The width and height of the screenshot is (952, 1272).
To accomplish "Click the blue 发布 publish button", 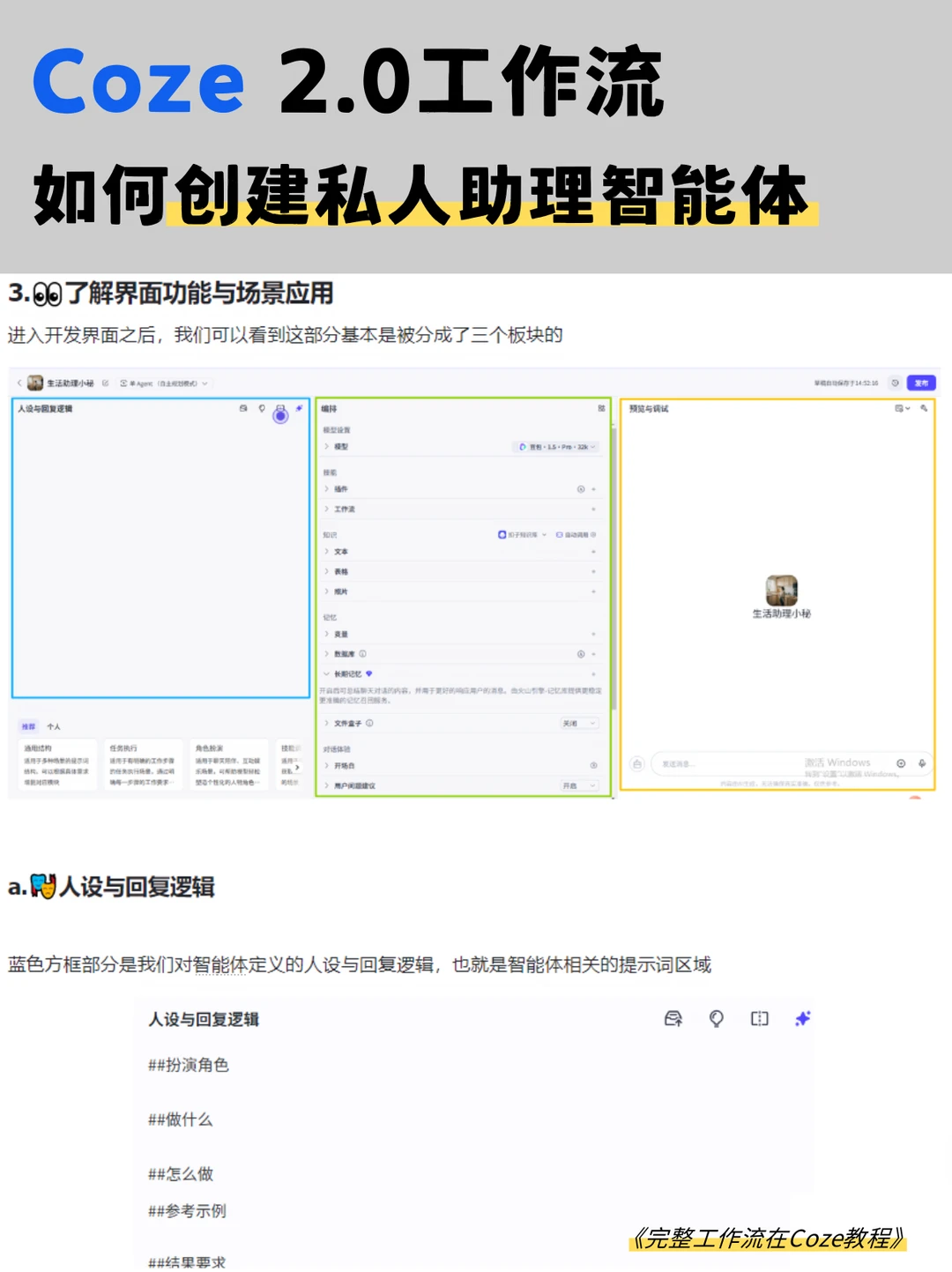I will 921,383.
